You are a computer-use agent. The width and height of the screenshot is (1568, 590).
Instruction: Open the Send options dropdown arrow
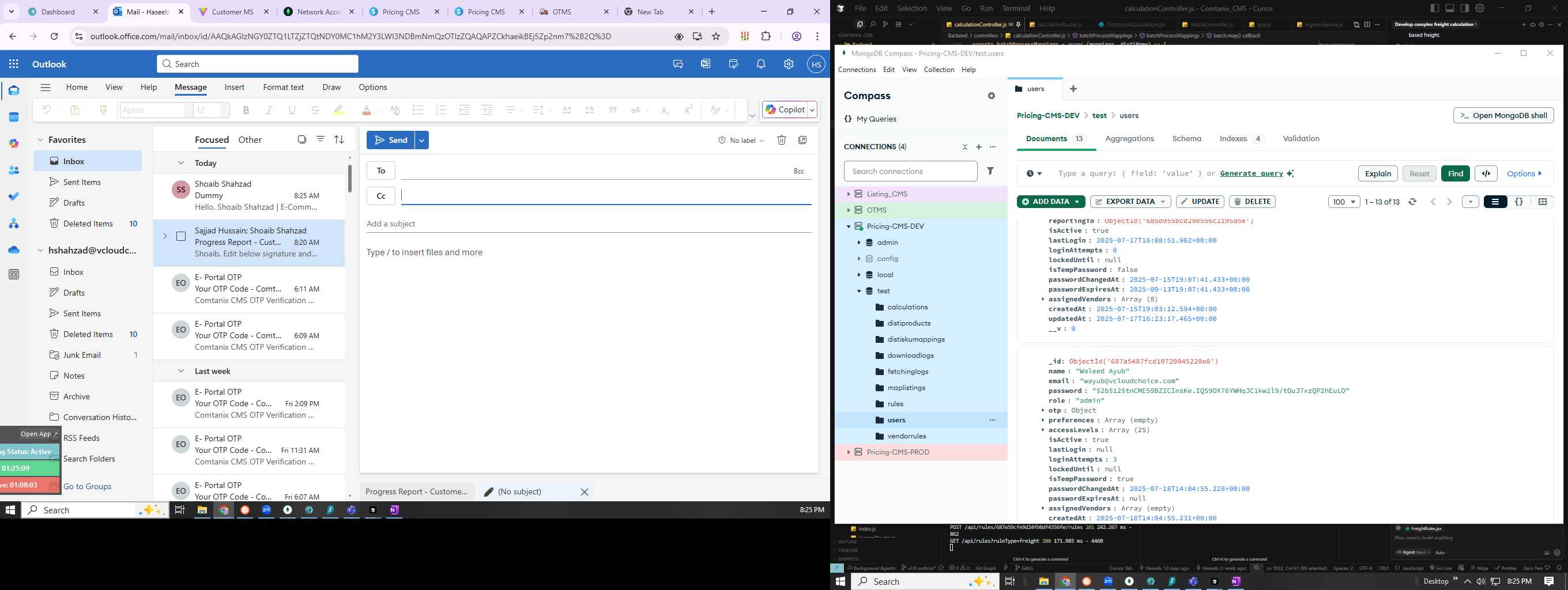point(421,140)
